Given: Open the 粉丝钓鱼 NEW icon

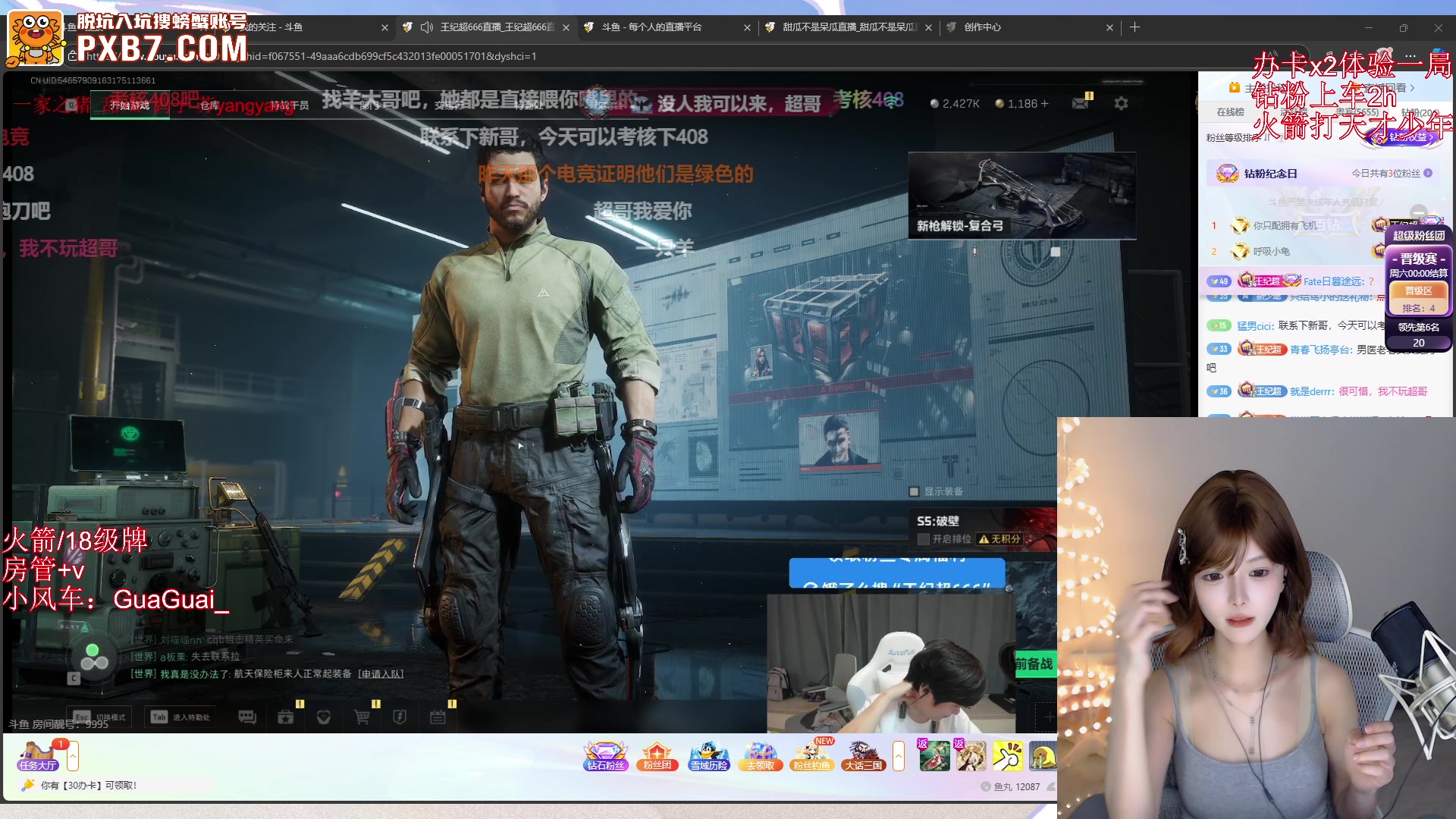Looking at the screenshot, I should tap(811, 756).
